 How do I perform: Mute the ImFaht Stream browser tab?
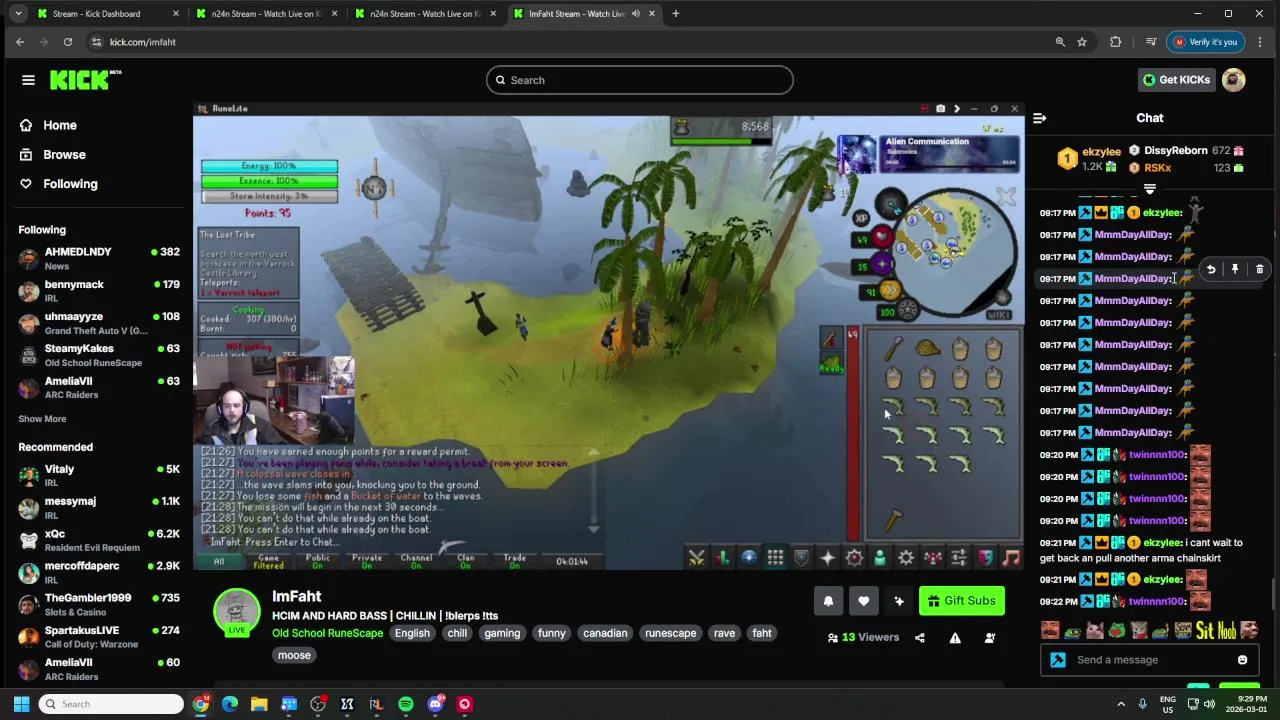click(x=636, y=14)
